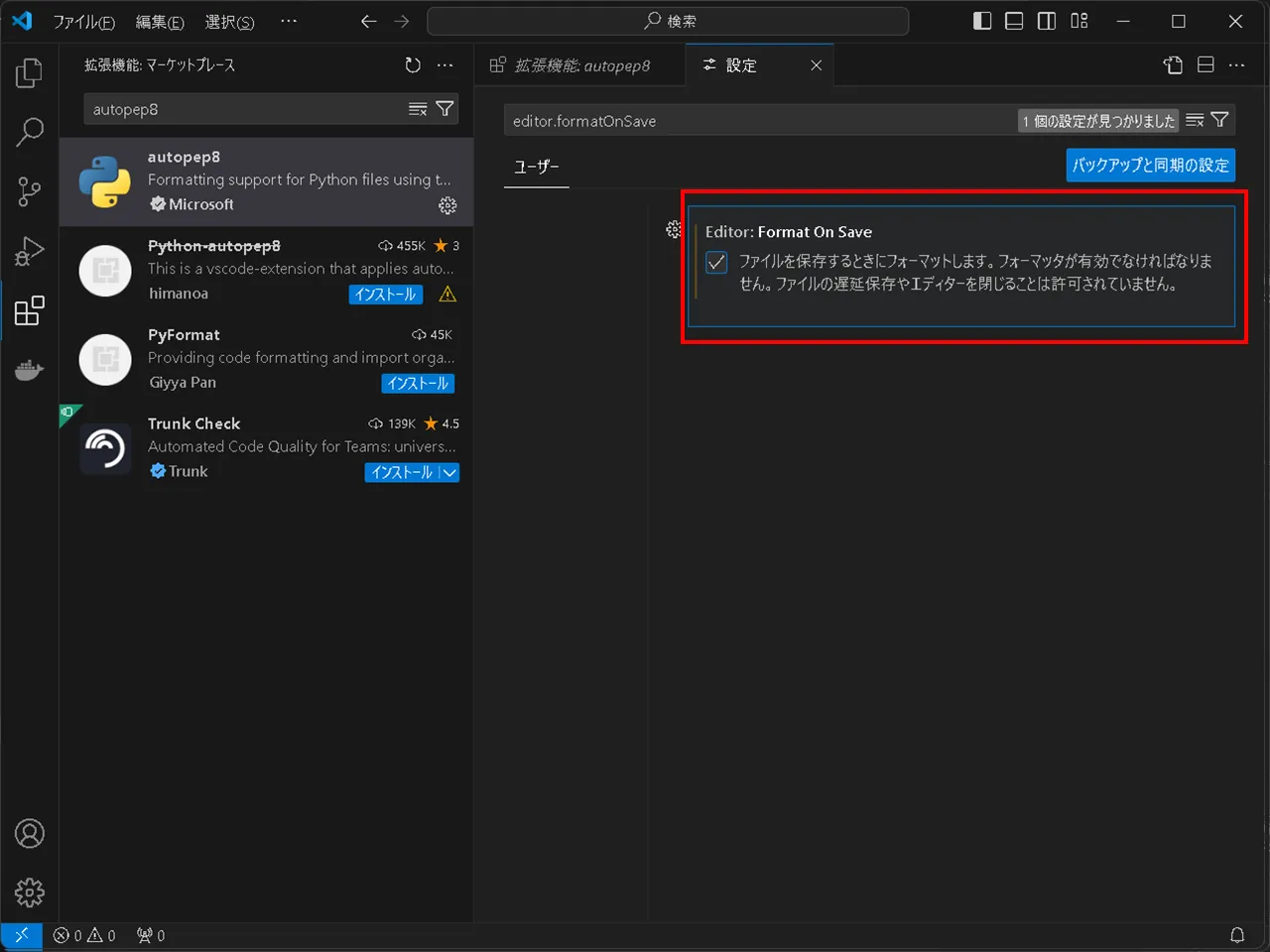Viewport: 1270px width, 952px height.
Task: Uncheck the Format On Save checkbox
Action: point(716,263)
